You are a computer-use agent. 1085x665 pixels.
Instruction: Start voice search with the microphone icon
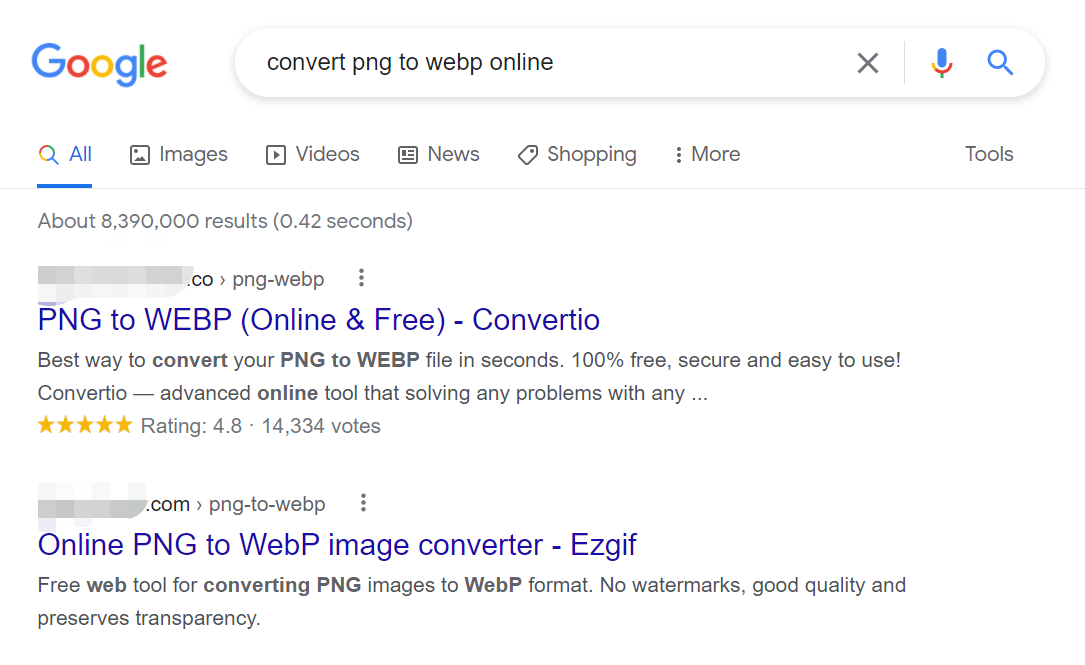pyautogui.click(x=940, y=62)
